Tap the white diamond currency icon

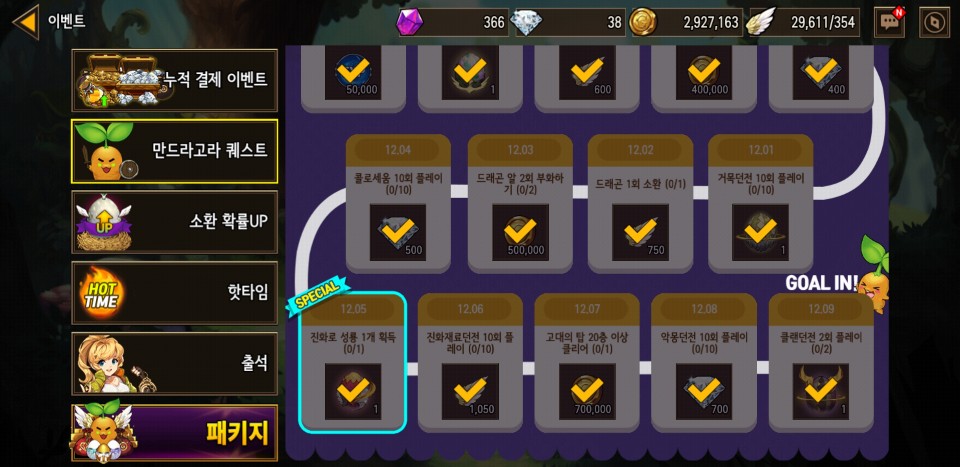(526, 23)
